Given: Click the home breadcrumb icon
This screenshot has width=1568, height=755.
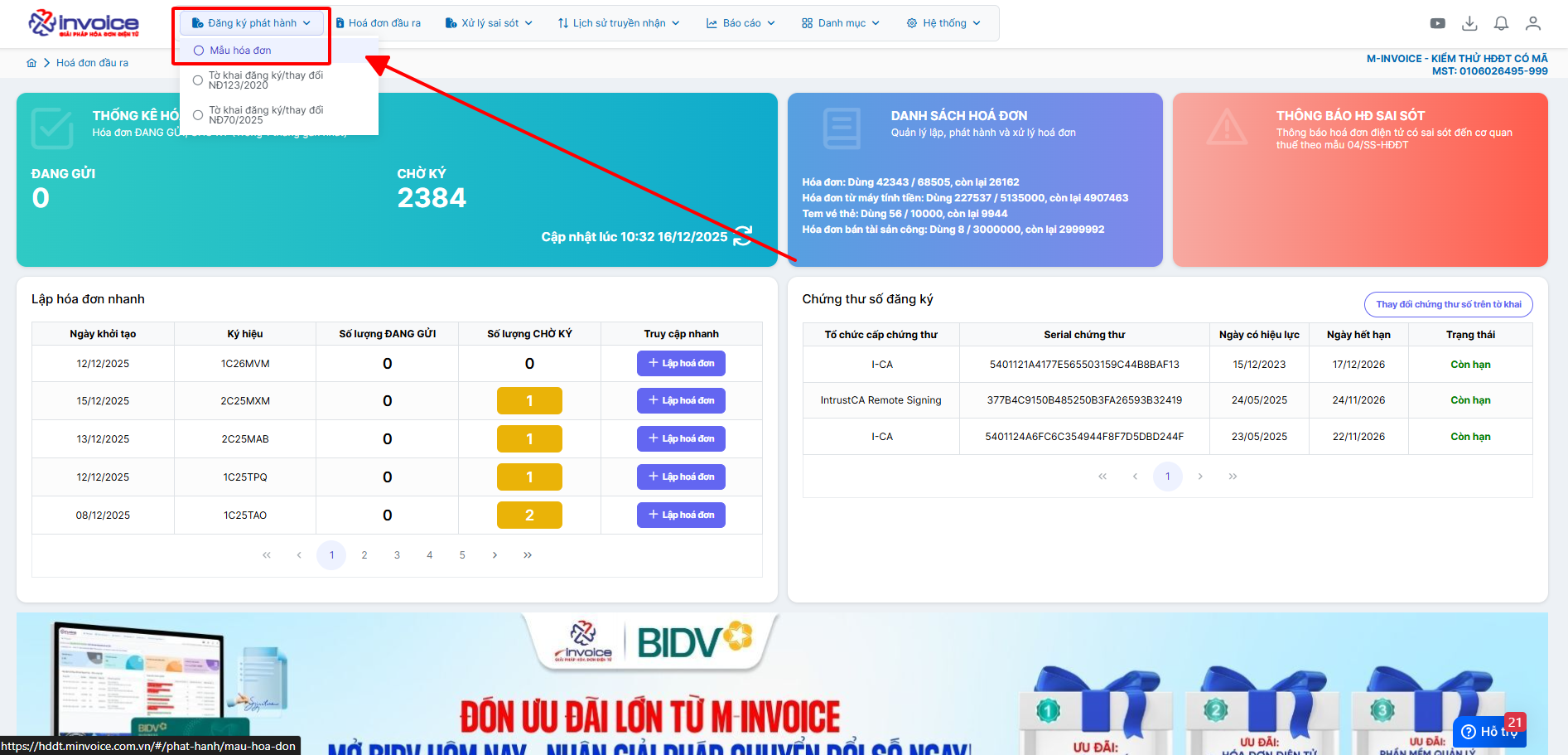Looking at the screenshot, I should click(31, 63).
